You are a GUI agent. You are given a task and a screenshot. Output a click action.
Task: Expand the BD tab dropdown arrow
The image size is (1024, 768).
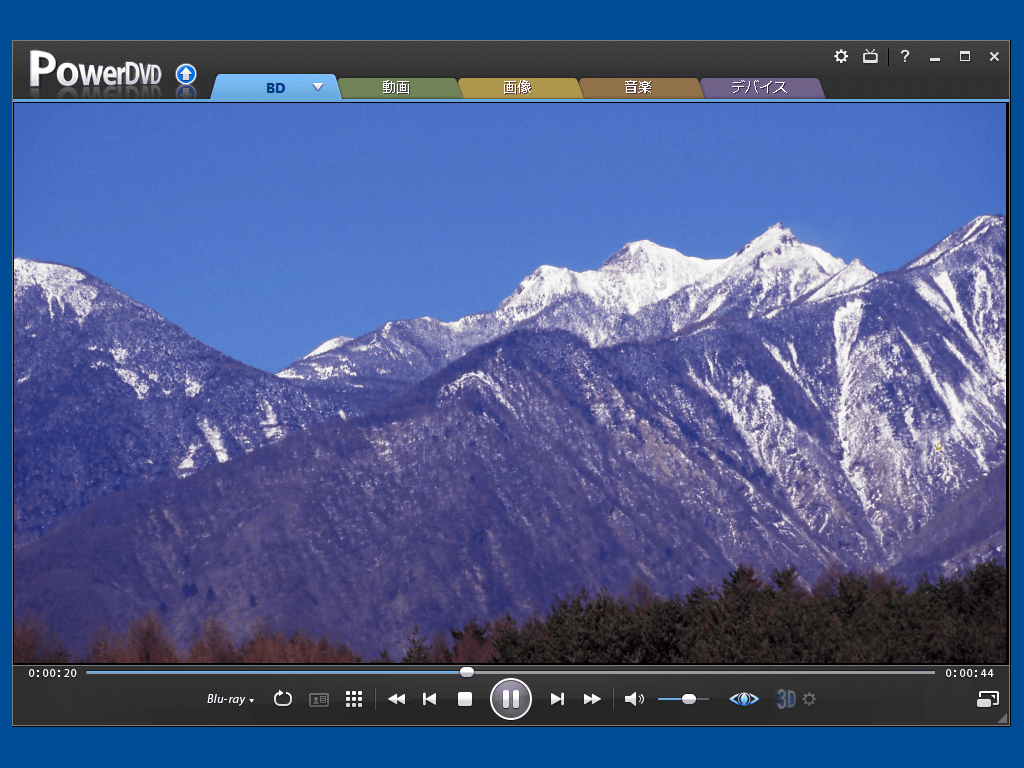tap(318, 87)
